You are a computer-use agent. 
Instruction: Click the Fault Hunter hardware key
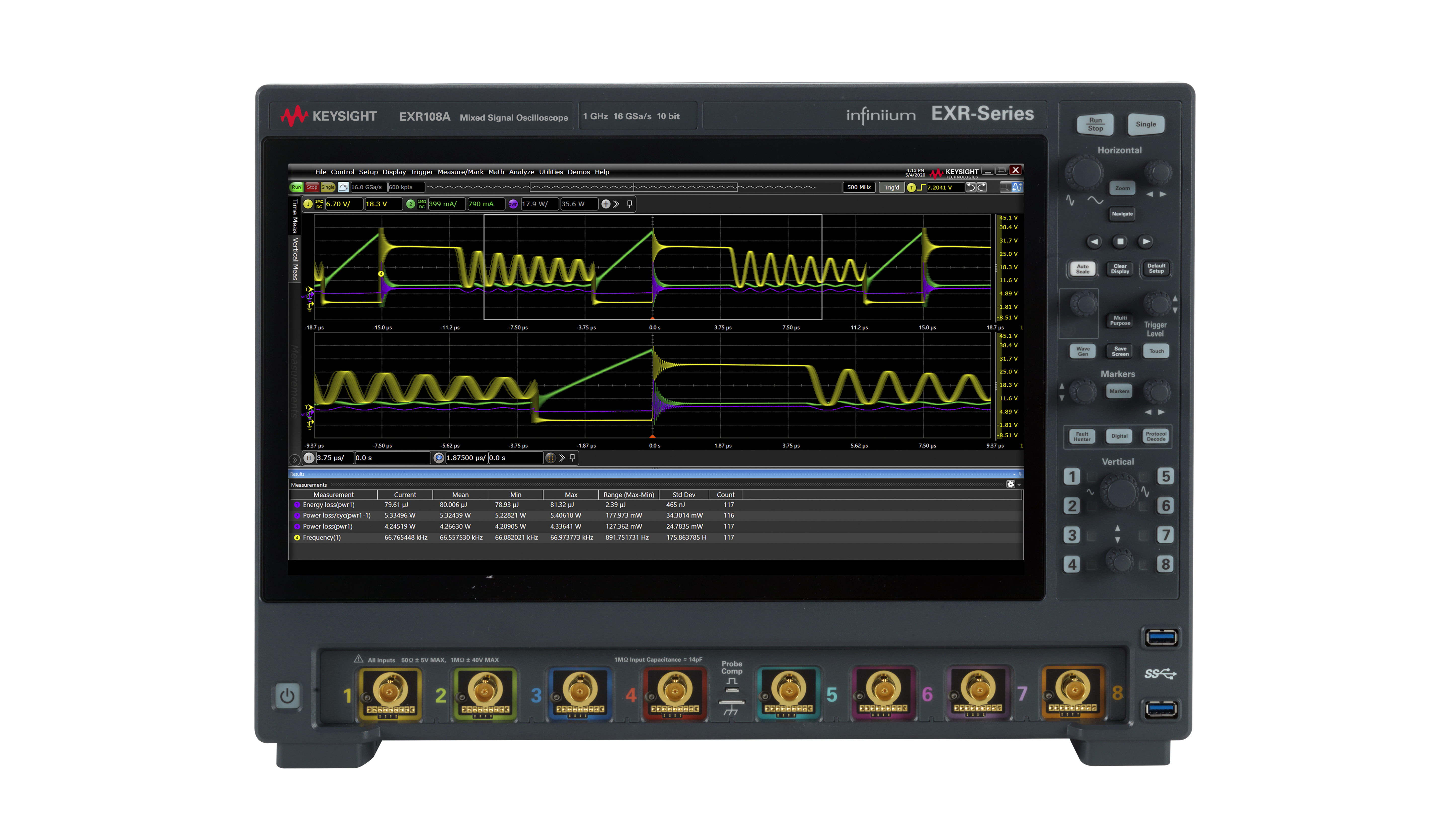(1082, 436)
